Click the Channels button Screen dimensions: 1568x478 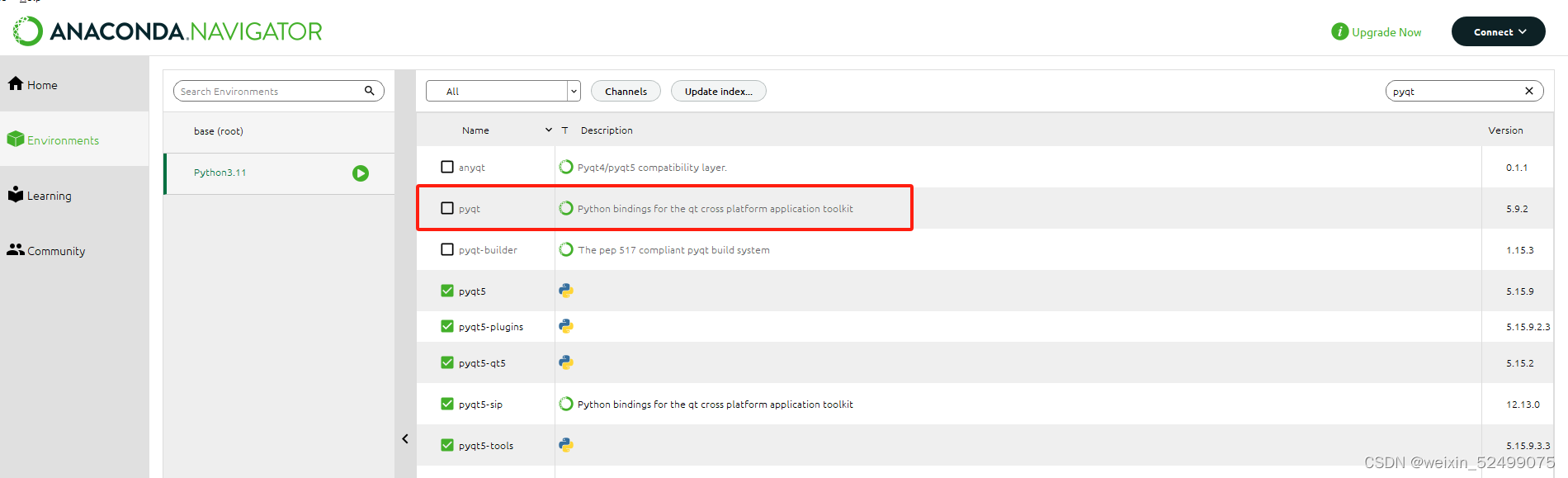(x=626, y=91)
